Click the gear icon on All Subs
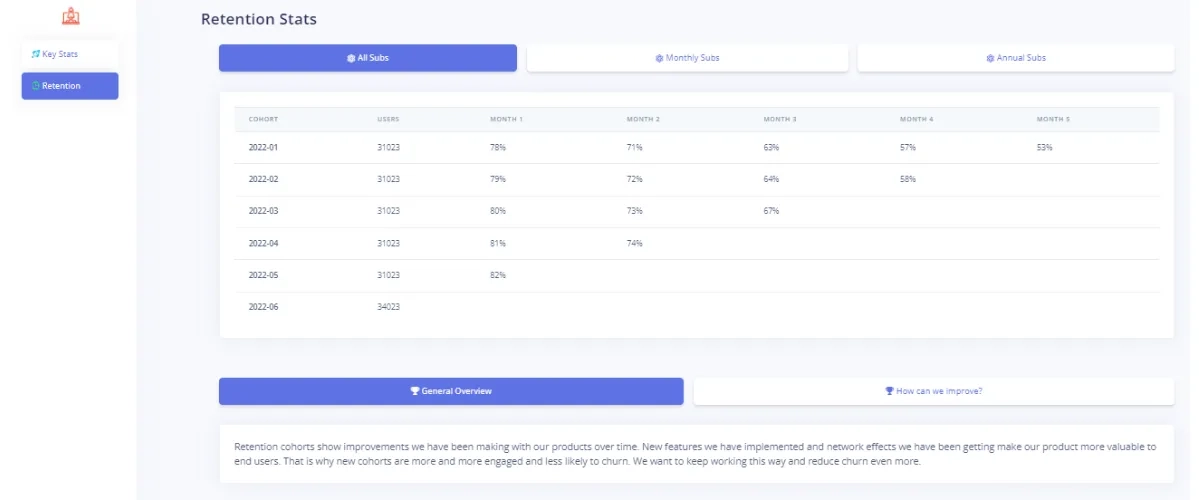The height and width of the screenshot is (500, 1199). point(351,58)
